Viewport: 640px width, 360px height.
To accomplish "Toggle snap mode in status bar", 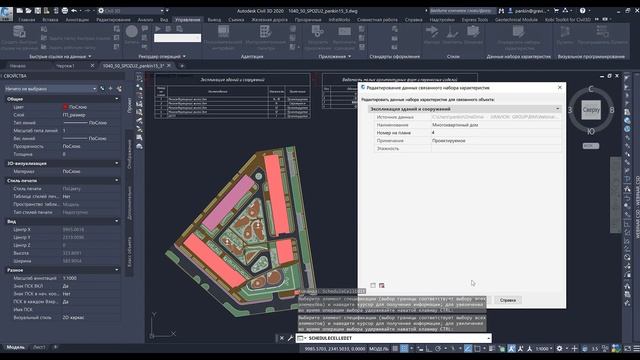I will coord(404,349).
